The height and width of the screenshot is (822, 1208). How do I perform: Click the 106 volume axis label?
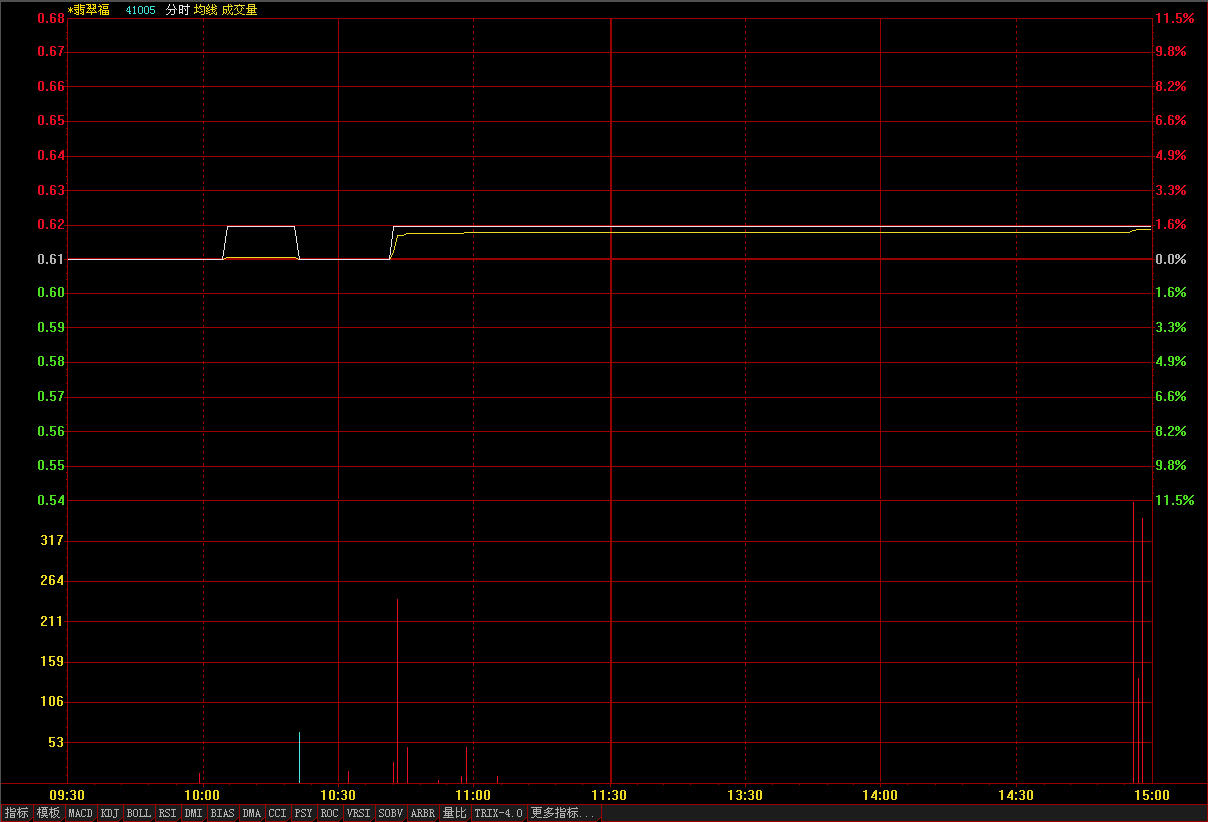(x=51, y=701)
